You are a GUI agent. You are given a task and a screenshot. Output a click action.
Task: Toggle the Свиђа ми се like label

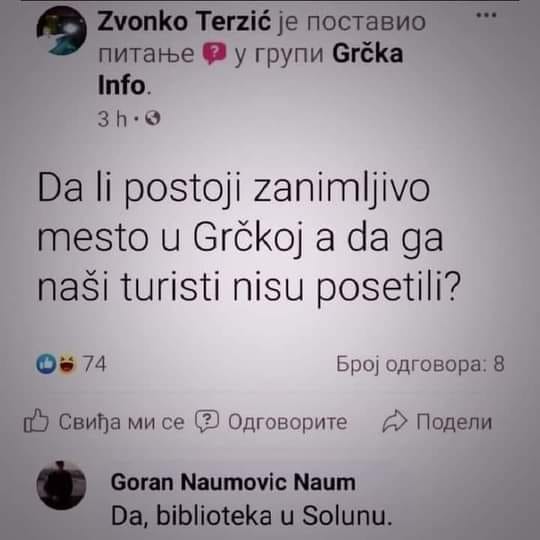coord(121,422)
